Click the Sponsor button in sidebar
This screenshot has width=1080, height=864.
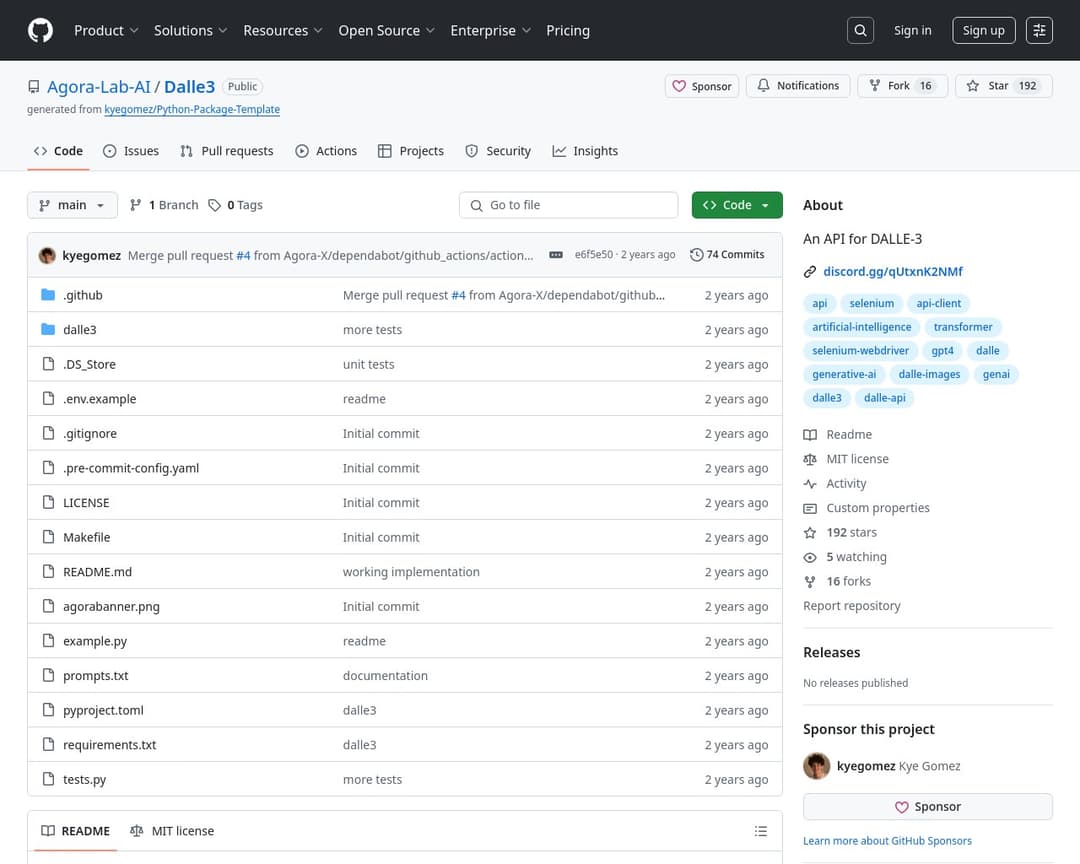[x=928, y=807]
